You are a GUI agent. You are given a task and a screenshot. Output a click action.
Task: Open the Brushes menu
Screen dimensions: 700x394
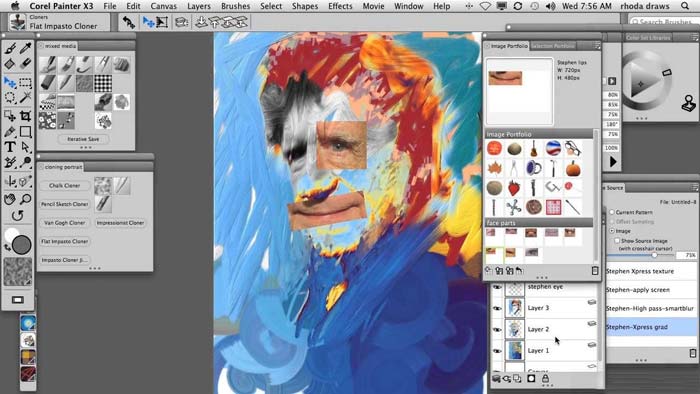point(235,6)
